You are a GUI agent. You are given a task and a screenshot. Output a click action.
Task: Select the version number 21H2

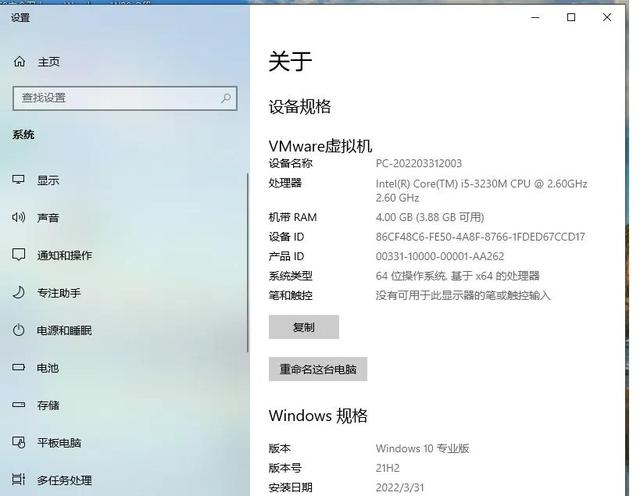(x=388, y=468)
